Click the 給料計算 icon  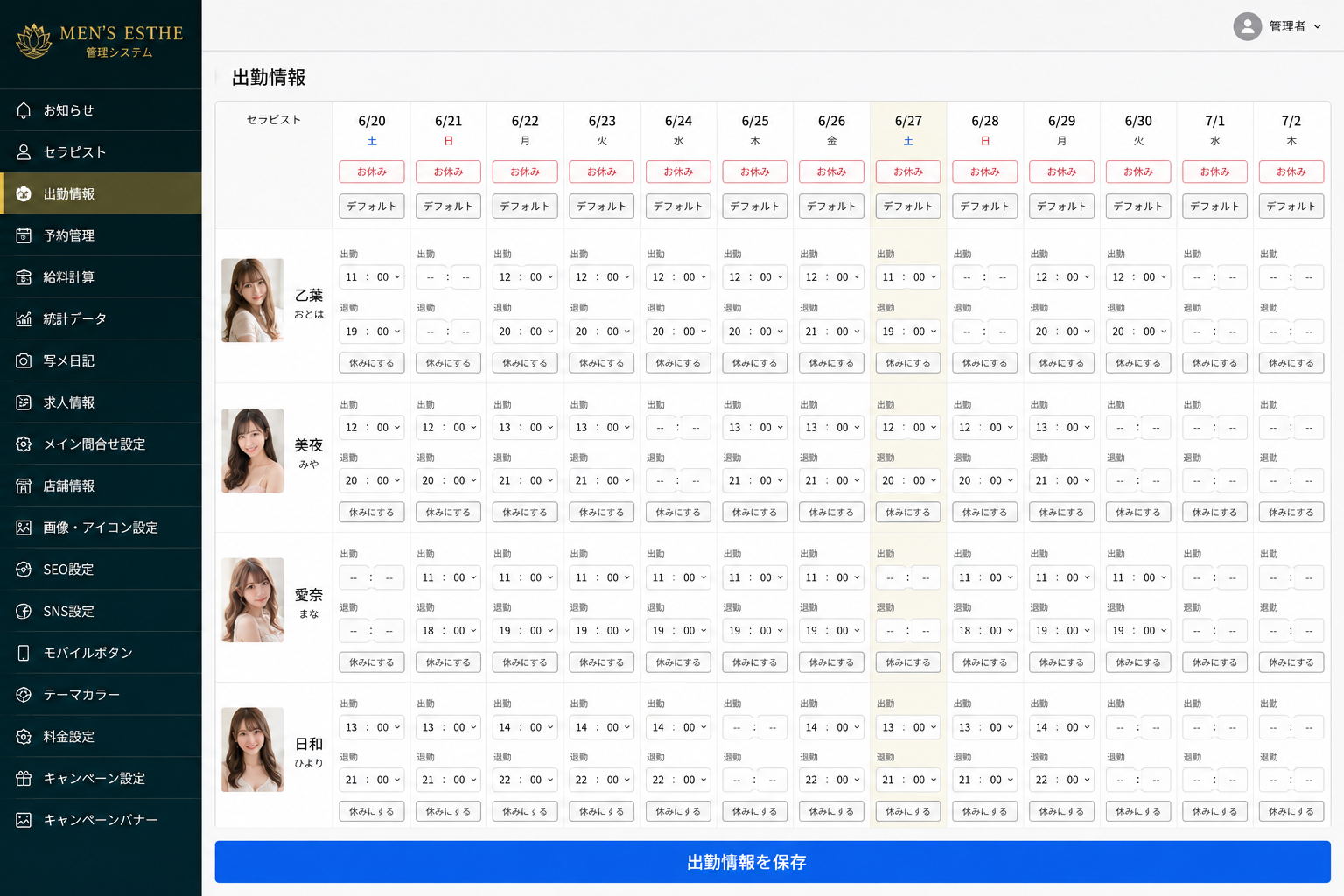coord(24,277)
